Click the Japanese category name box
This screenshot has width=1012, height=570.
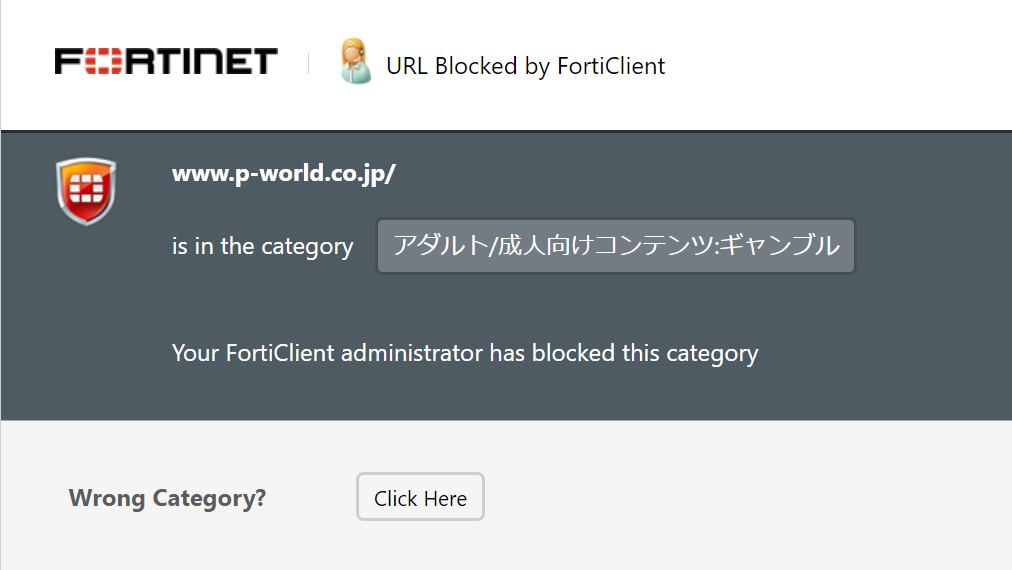pyautogui.click(x=616, y=246)
